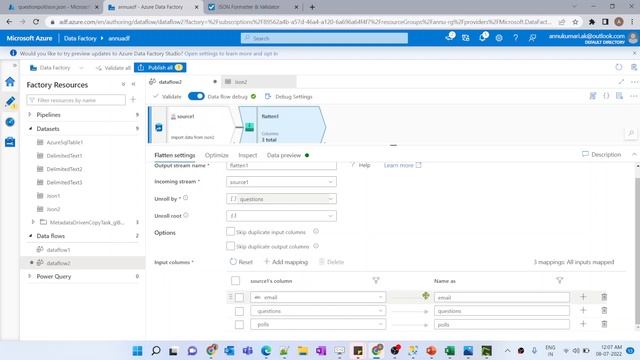
Task: Expand the MetadataDrivenCopyTask folder
Action: click(33, 222)
